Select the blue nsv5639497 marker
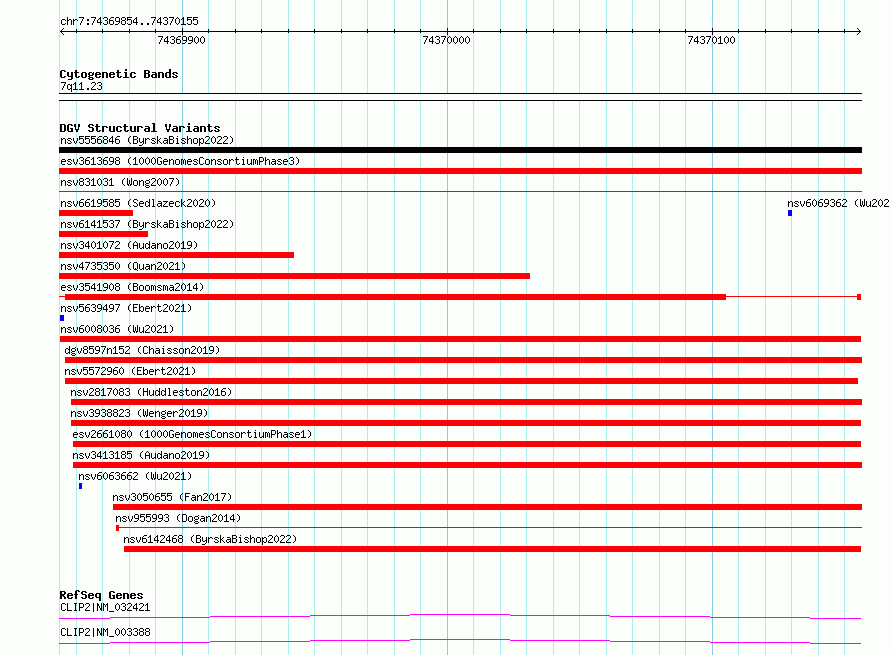The width and height of the screenshot is (890, 655). [x=62, y=318]
